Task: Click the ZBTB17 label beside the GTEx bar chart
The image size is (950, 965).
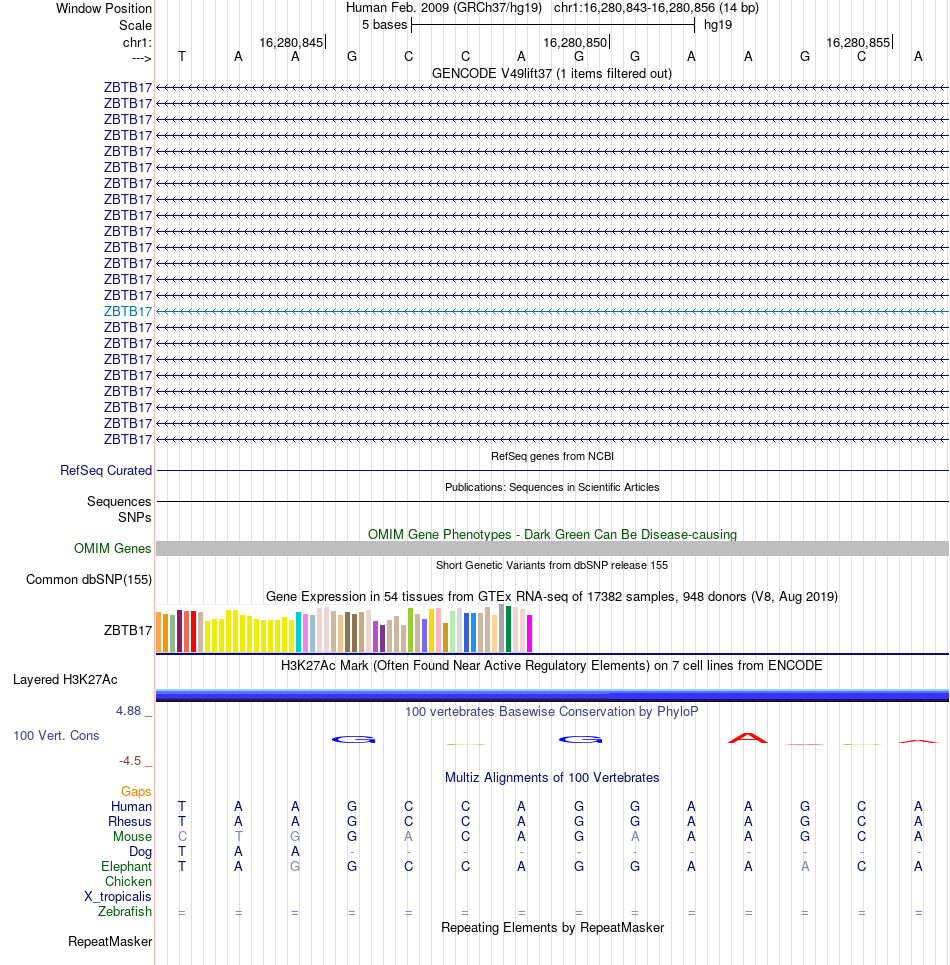Action: (127, 630)
